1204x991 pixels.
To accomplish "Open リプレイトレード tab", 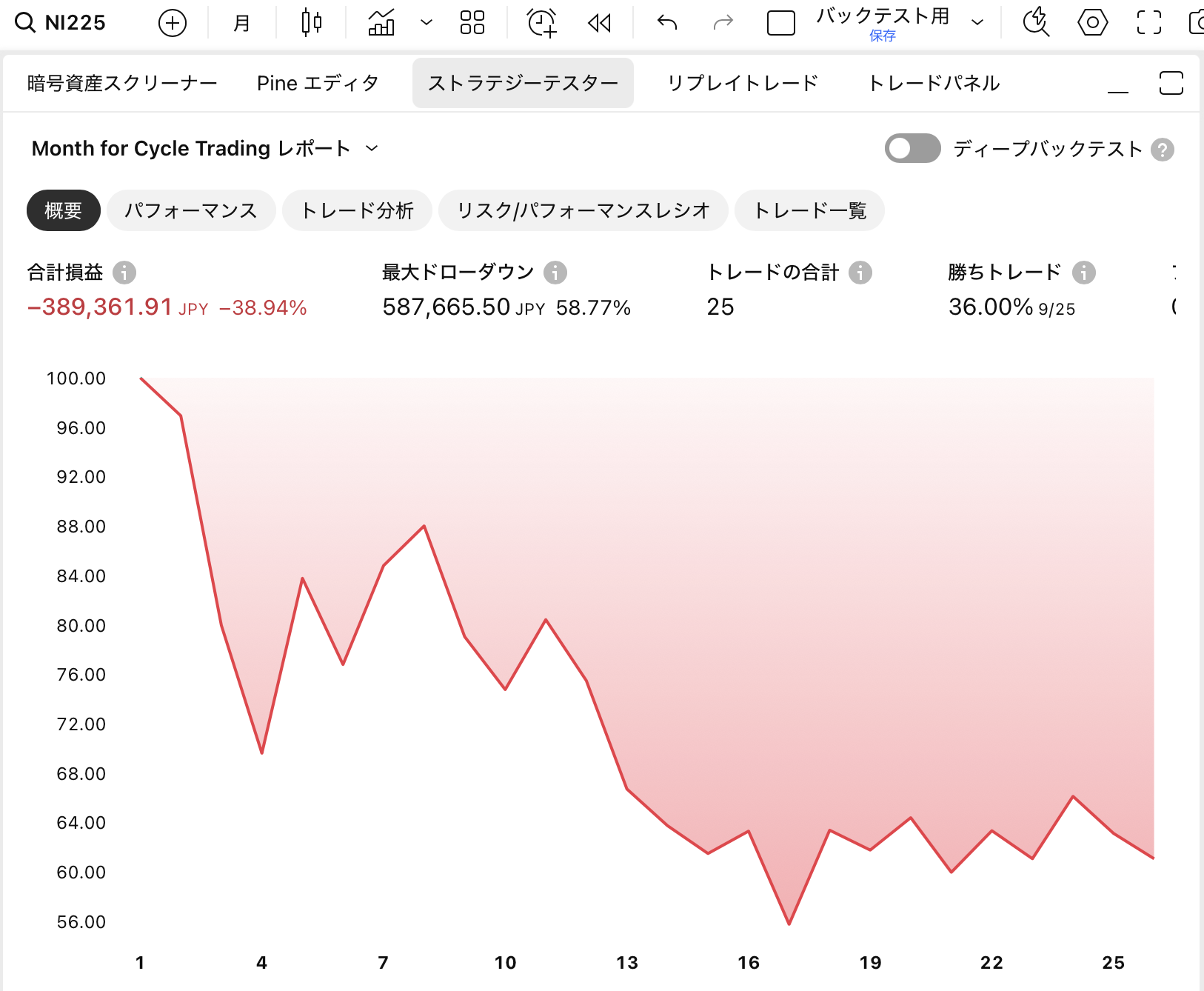I will pyautogui.click(x=743, y=83).
